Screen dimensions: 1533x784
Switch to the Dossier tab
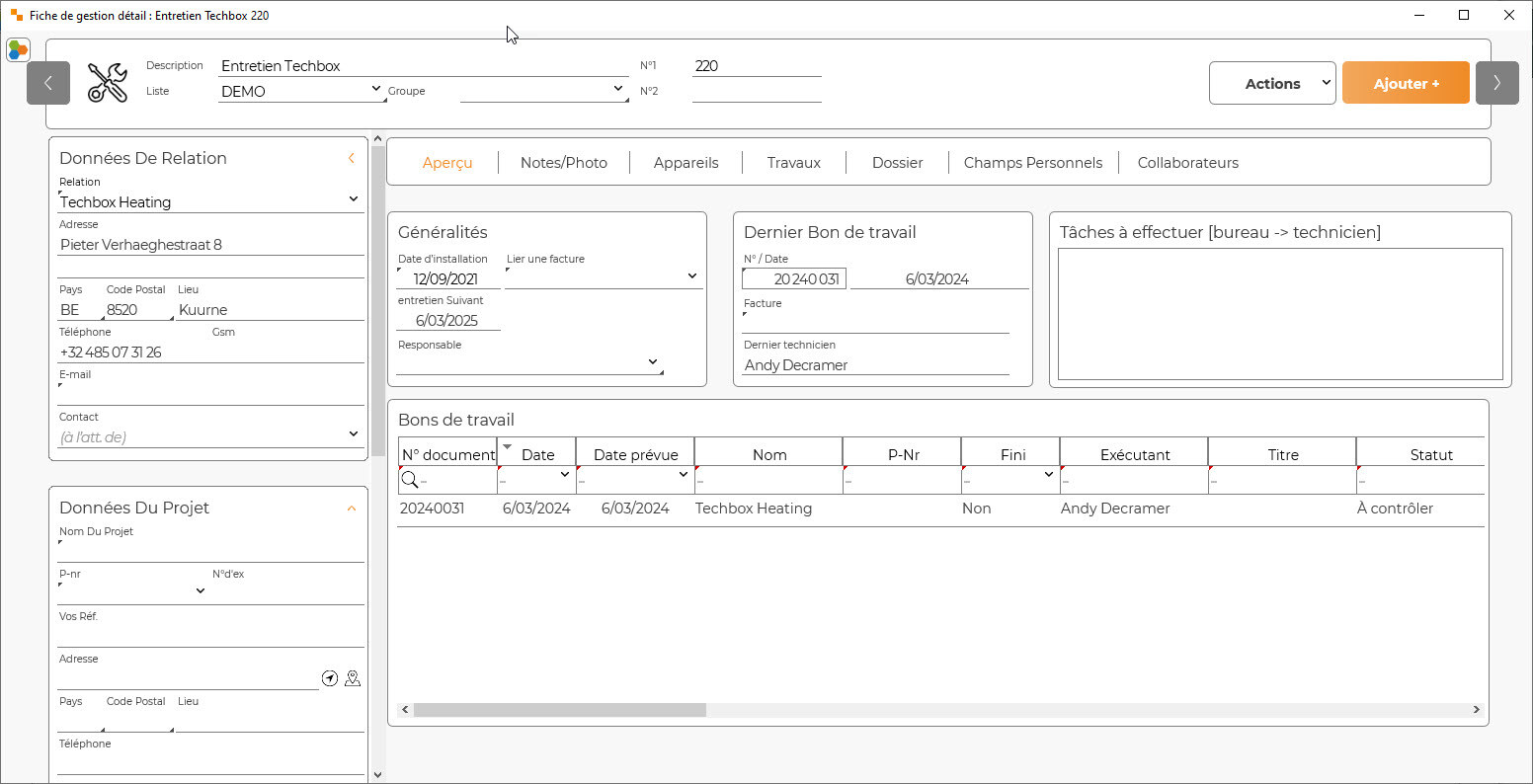(x=897, y=163)
